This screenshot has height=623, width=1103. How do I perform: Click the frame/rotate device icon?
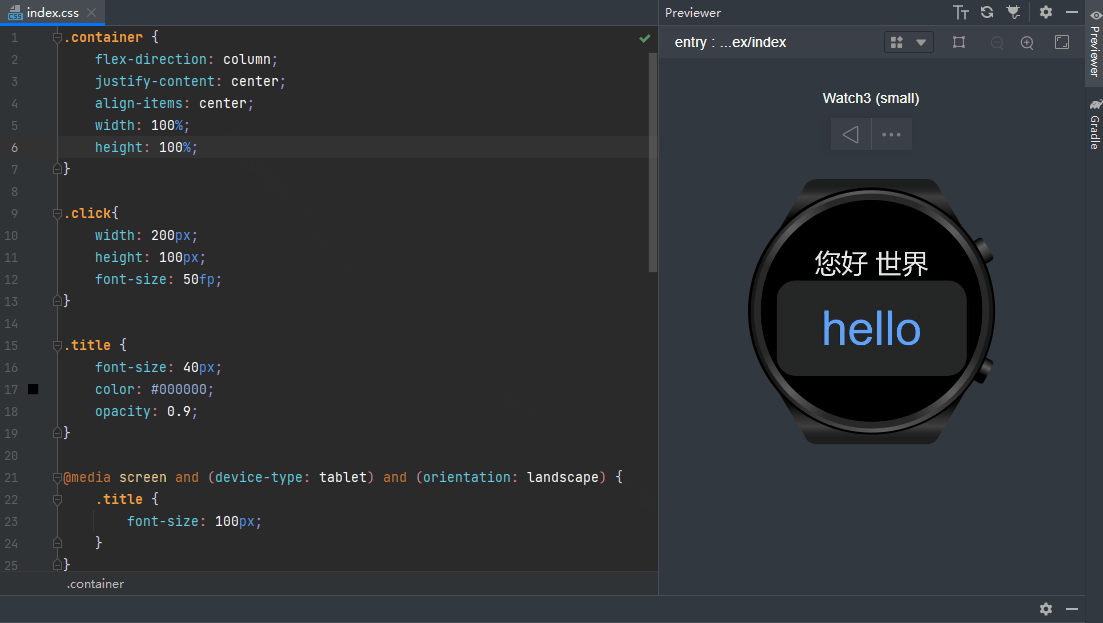959,42
